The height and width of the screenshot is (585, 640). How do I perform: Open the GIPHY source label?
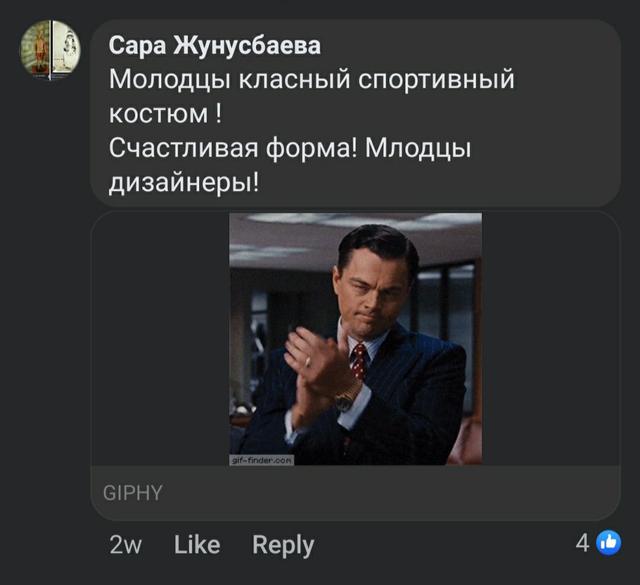[133, 493]
